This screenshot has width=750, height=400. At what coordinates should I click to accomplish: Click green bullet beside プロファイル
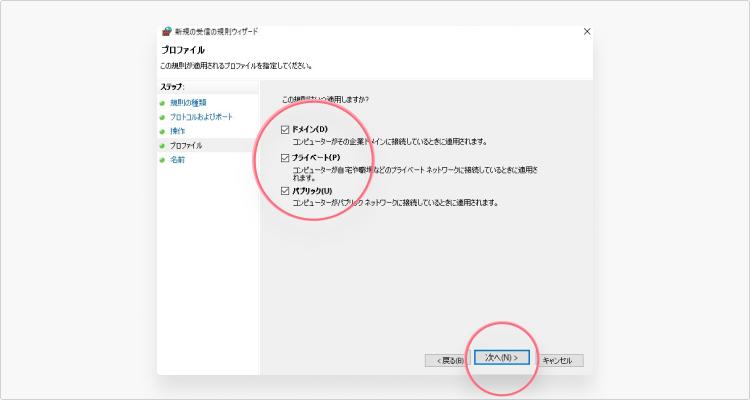[x=163, y=146]
